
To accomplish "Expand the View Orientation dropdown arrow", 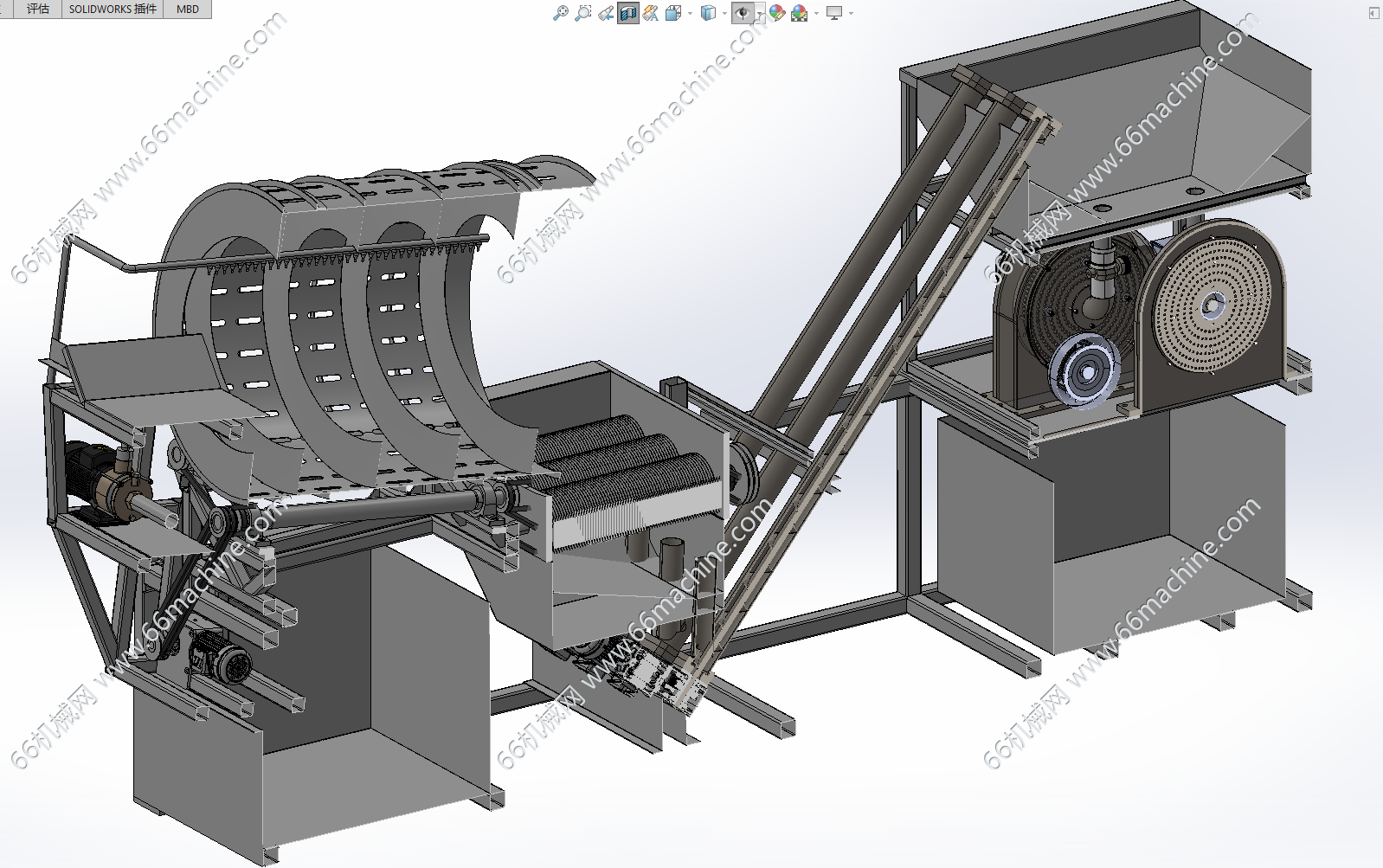I will (689, 13).
